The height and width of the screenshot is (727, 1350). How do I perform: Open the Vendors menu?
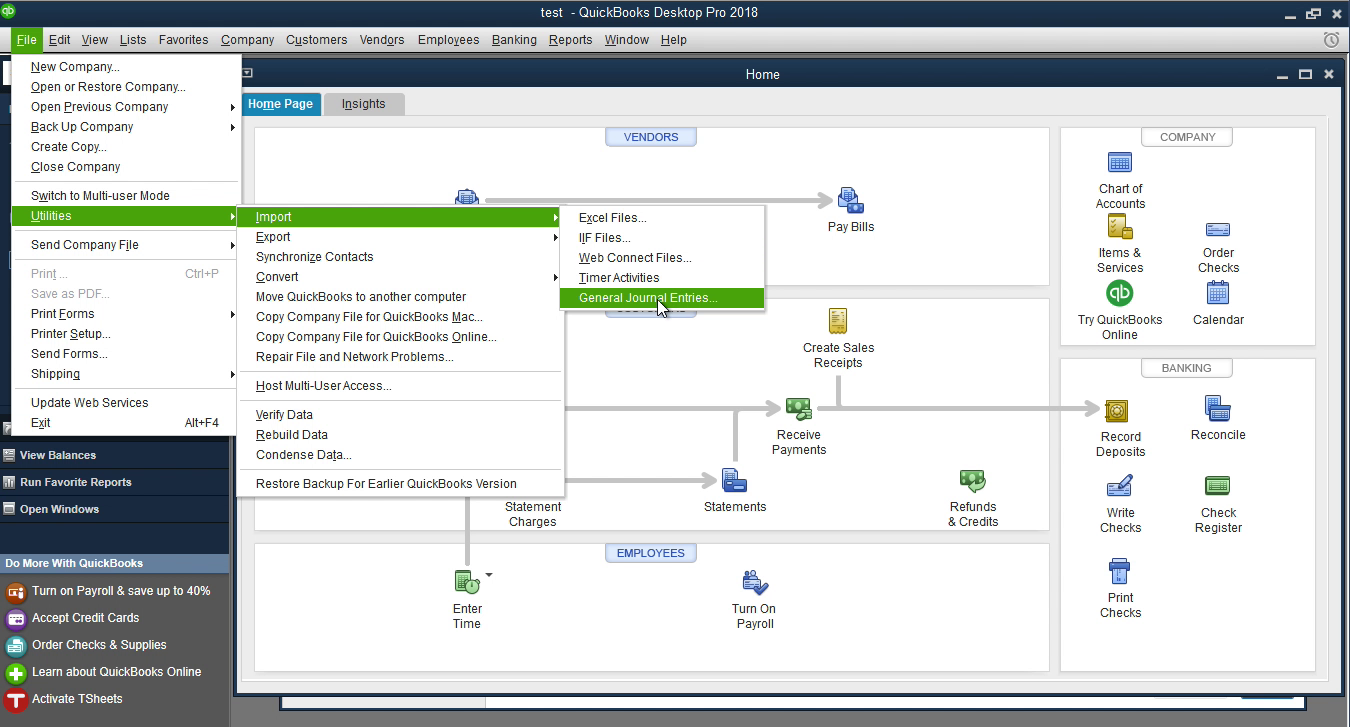point(382,40)
